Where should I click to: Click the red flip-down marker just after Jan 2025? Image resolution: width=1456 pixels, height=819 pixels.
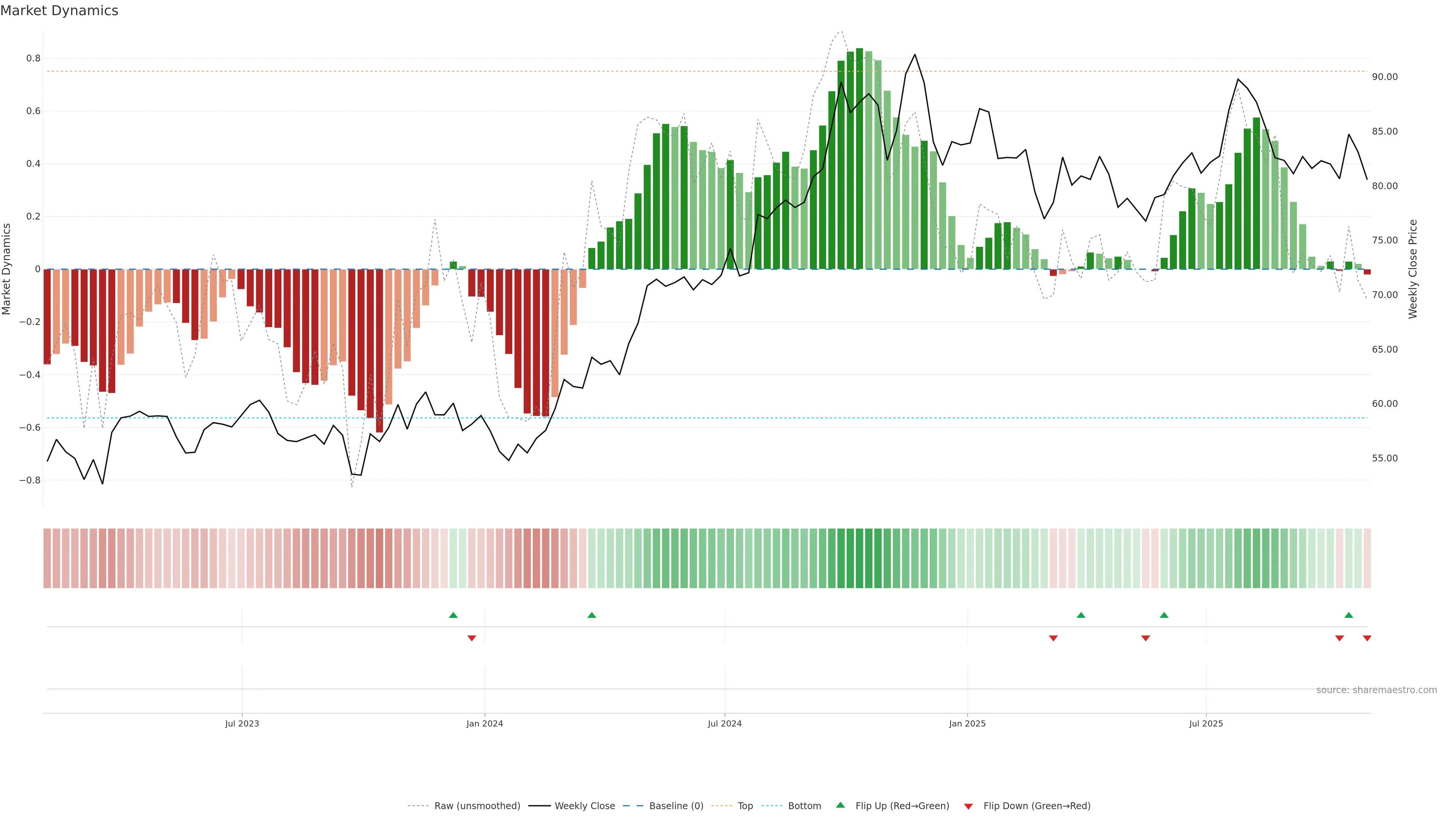pyautogui.click(x=1053, y=638)
